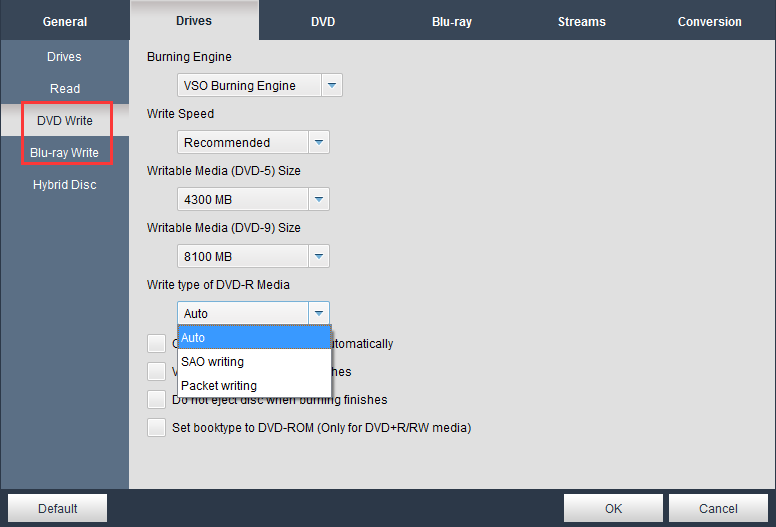
Task: Open the Blu-ray tab
Action: point(452,21)
